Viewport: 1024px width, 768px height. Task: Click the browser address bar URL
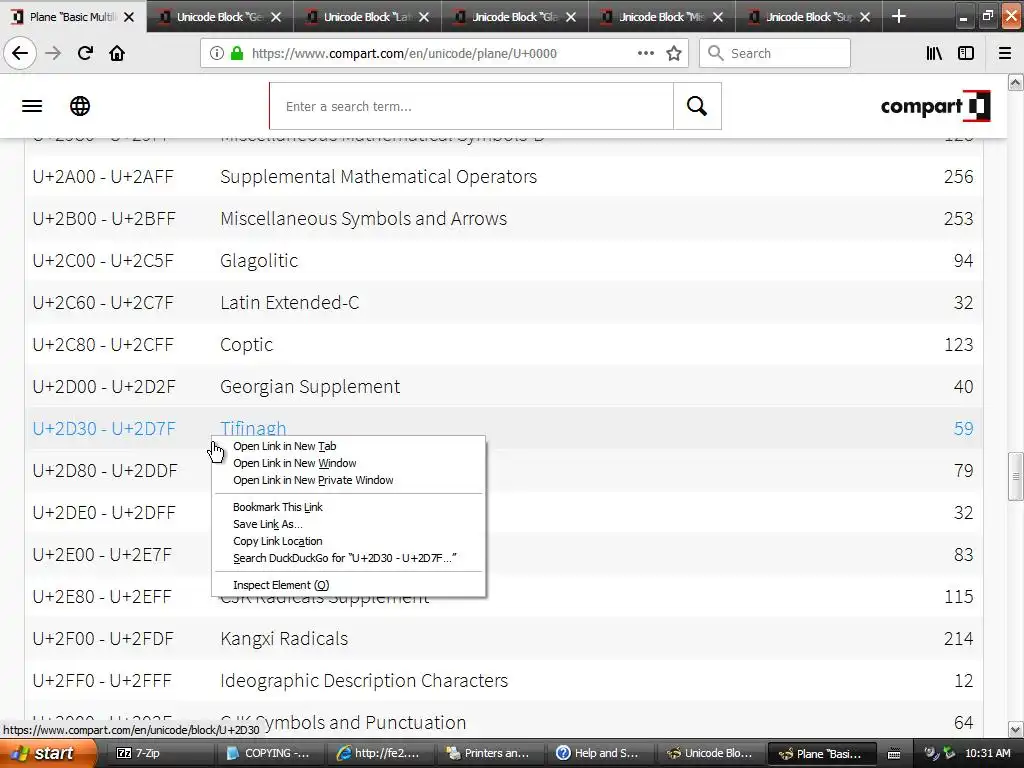pyautogui.click(x=404, y=54)
